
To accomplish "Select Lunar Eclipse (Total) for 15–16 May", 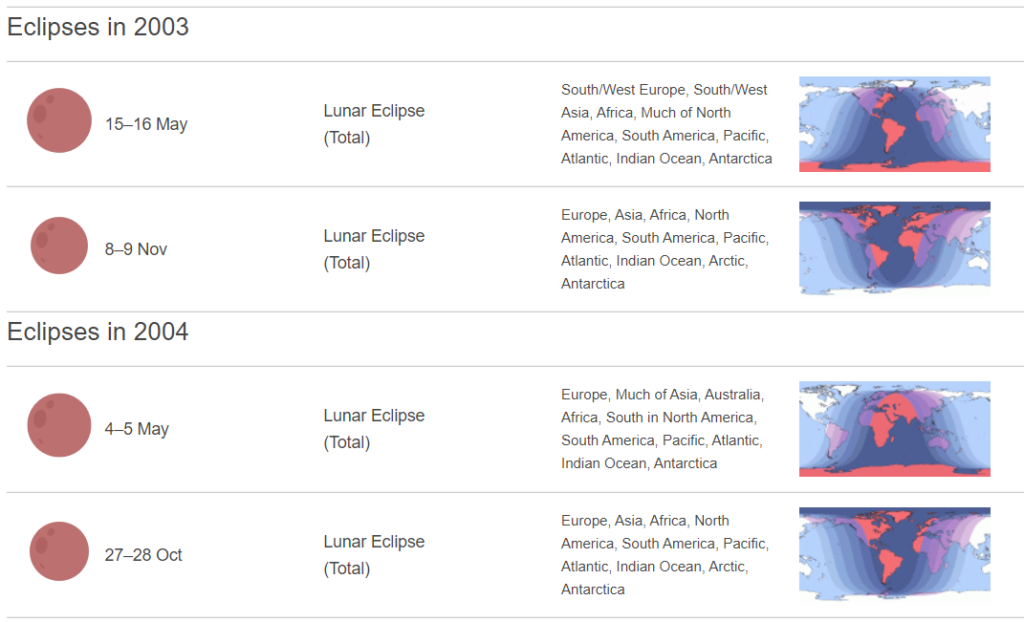I will pos(374,124).
